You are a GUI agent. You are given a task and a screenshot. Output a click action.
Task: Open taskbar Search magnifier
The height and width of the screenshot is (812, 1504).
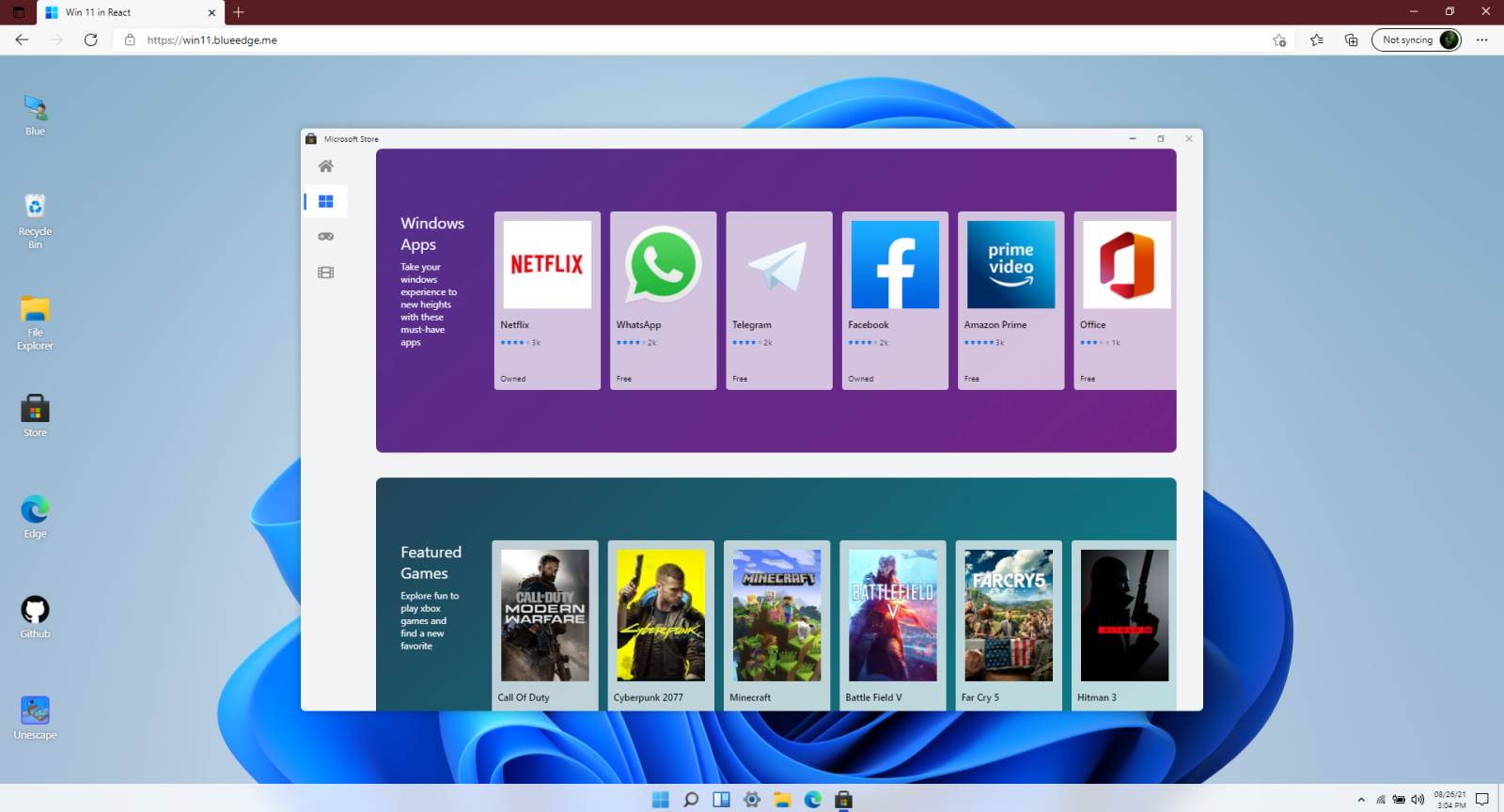click(691, 800)
